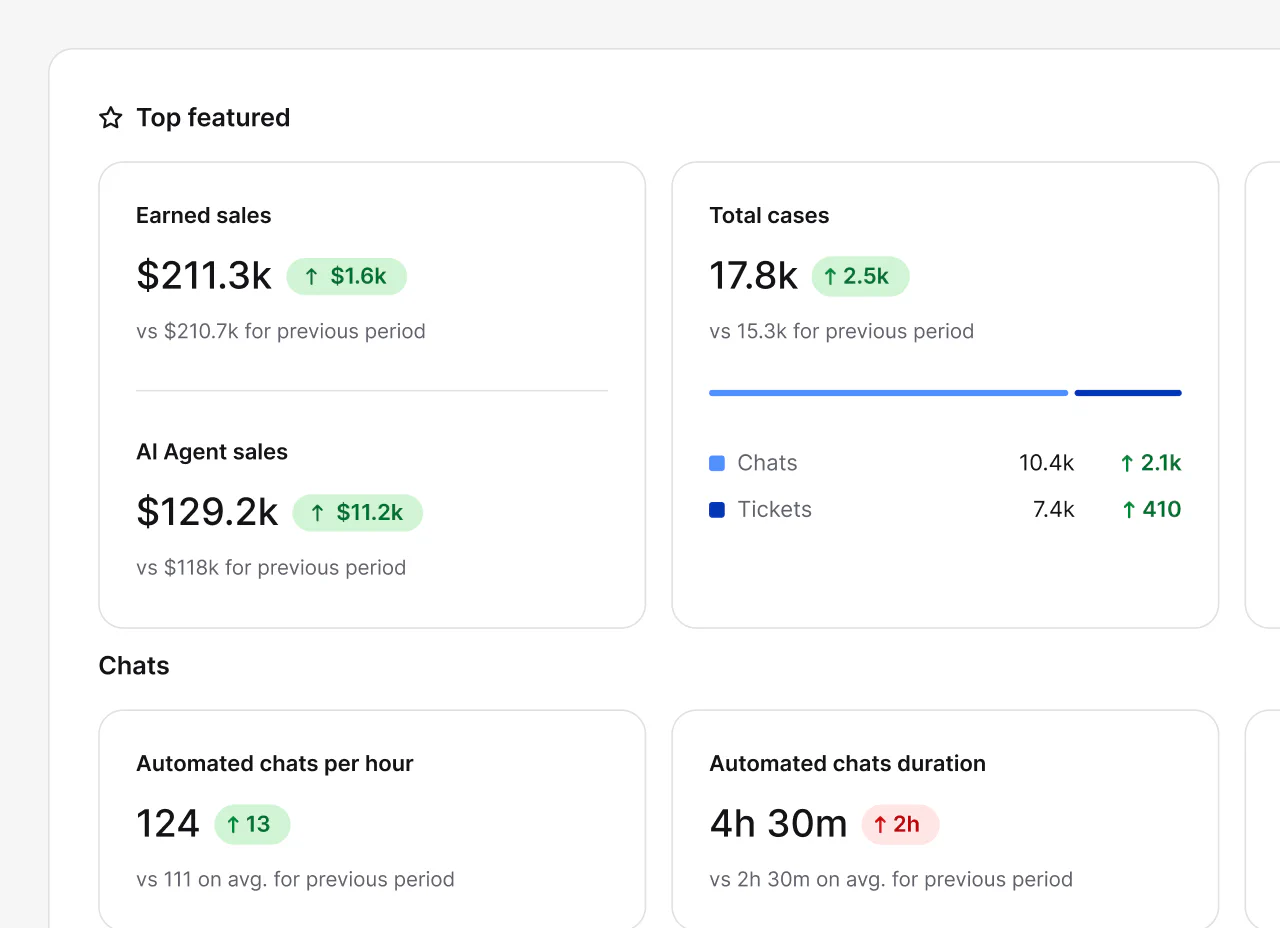Click the 410 tickets increase value
The width and height of the screenshot is (1280, 928).
(x=1150, y=510)
